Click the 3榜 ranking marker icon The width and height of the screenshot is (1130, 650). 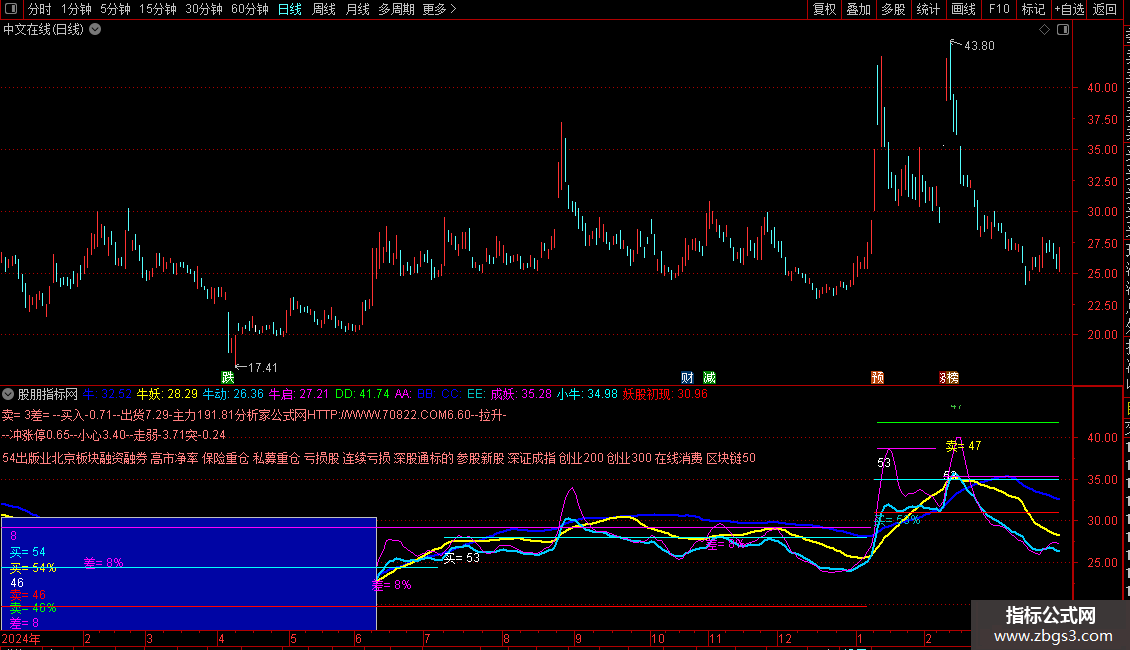click(x=948, y=377)
